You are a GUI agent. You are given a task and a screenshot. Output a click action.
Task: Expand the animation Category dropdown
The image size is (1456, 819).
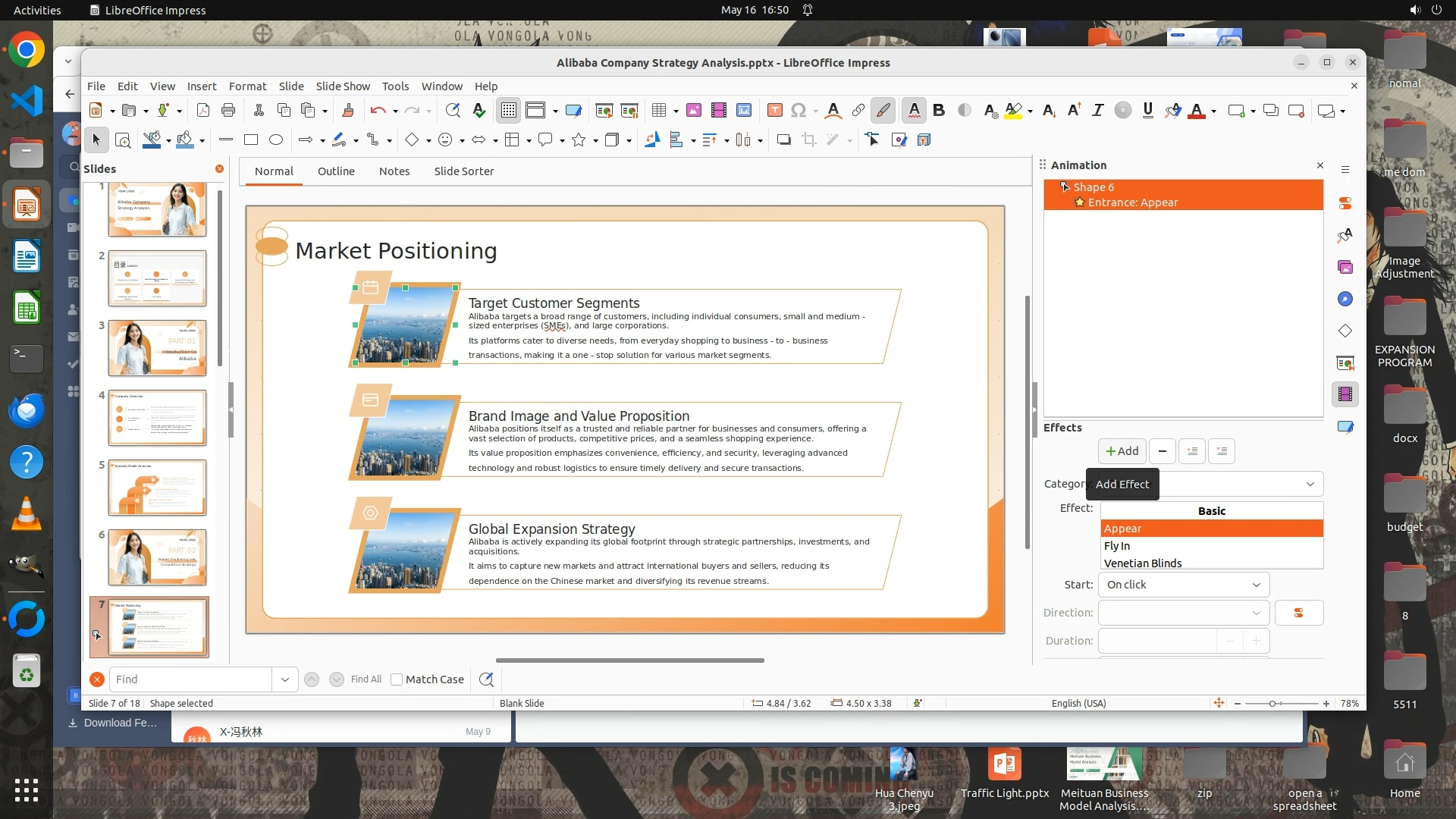(1310, 484)
